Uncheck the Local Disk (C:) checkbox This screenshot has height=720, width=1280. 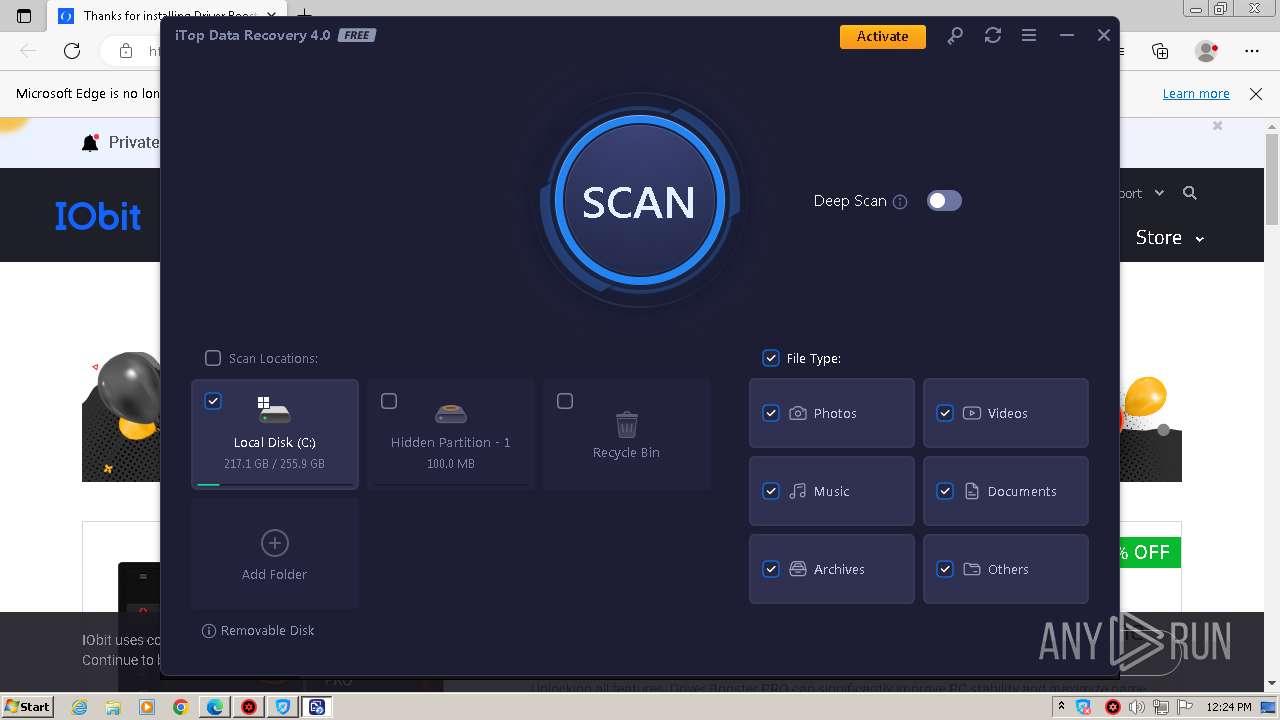pos(213,401)
